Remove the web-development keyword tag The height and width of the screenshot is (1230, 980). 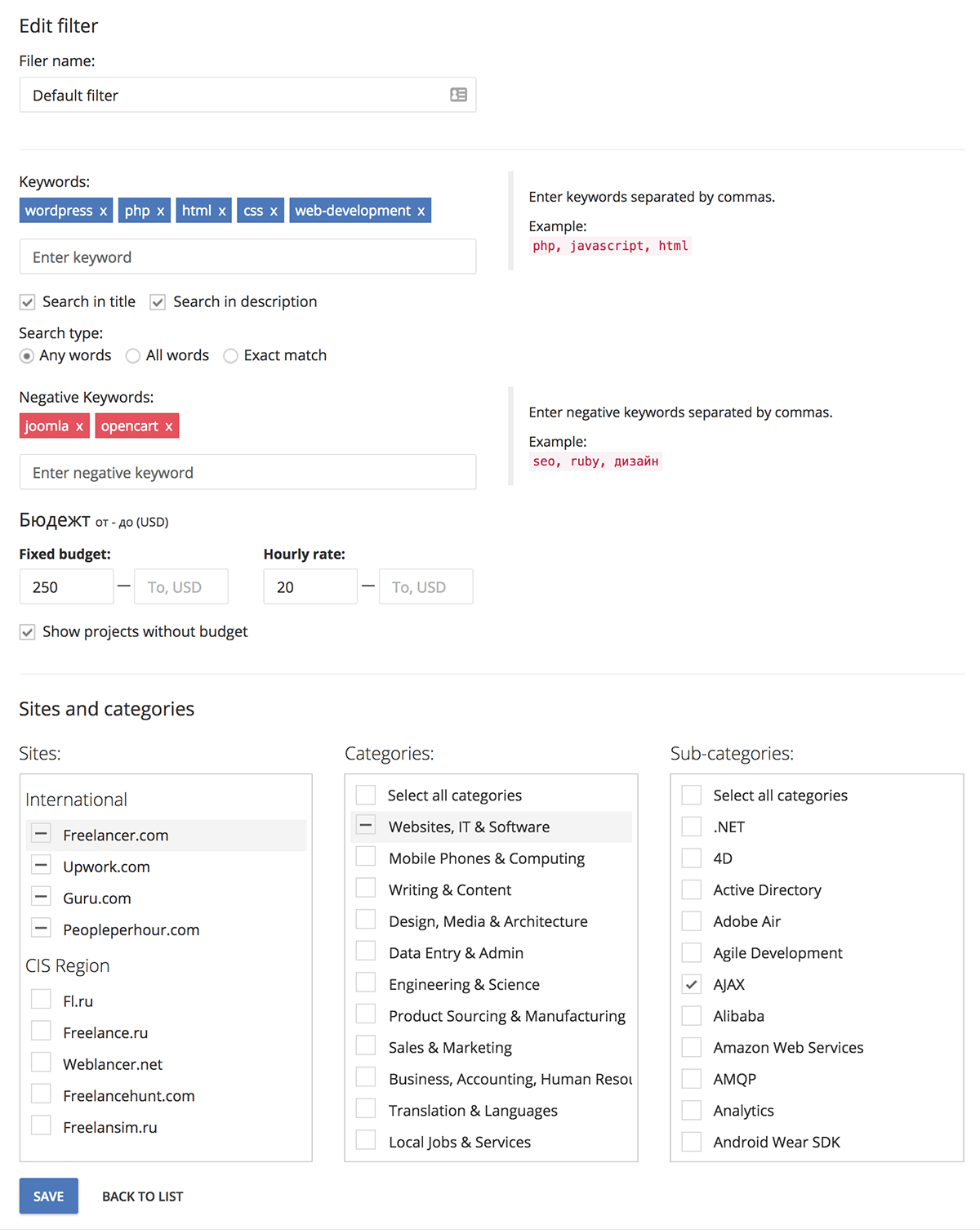421,211
